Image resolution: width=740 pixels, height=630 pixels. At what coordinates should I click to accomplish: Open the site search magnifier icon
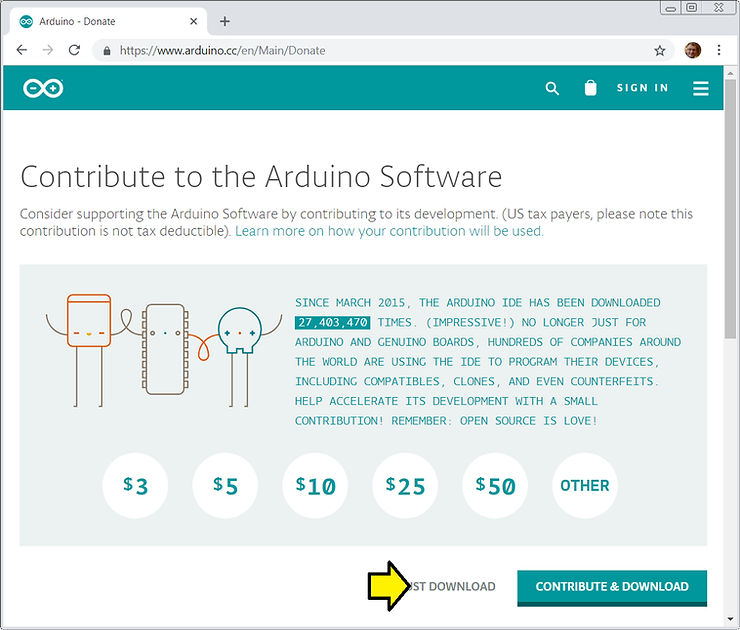point(552,88)
